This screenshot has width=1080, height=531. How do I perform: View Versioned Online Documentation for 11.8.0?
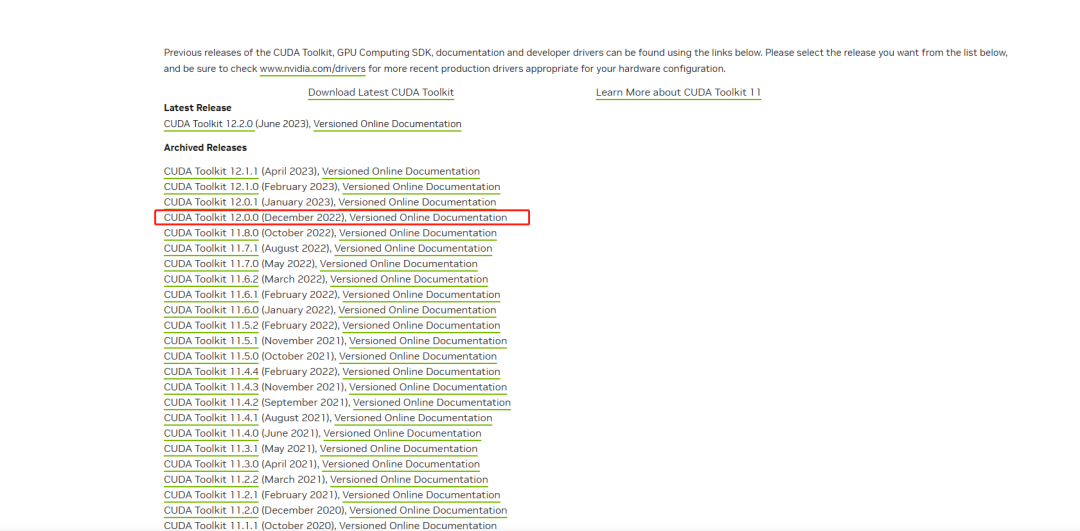[418, 233]
